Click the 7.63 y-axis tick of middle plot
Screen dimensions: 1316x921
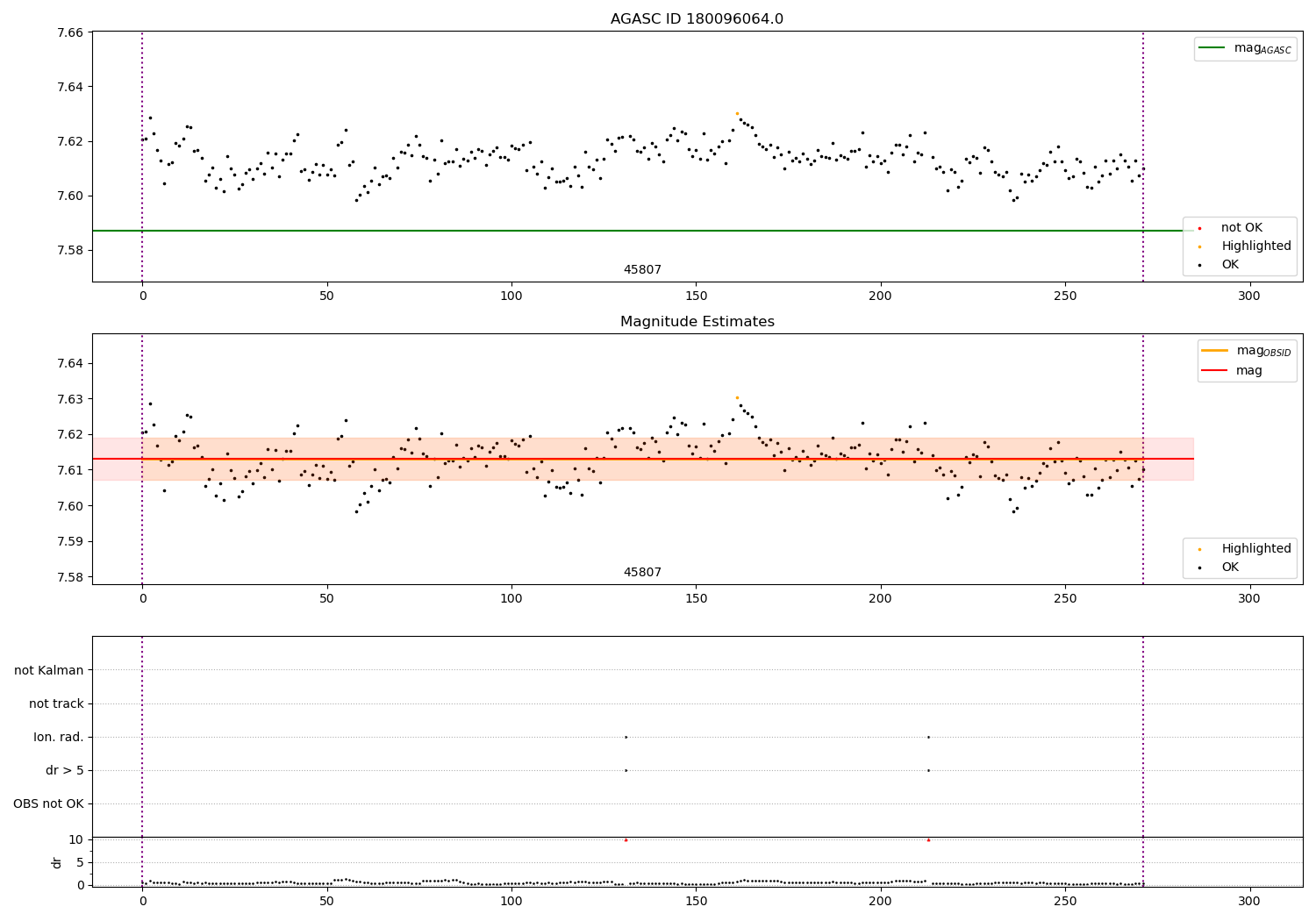pos(69,399)
